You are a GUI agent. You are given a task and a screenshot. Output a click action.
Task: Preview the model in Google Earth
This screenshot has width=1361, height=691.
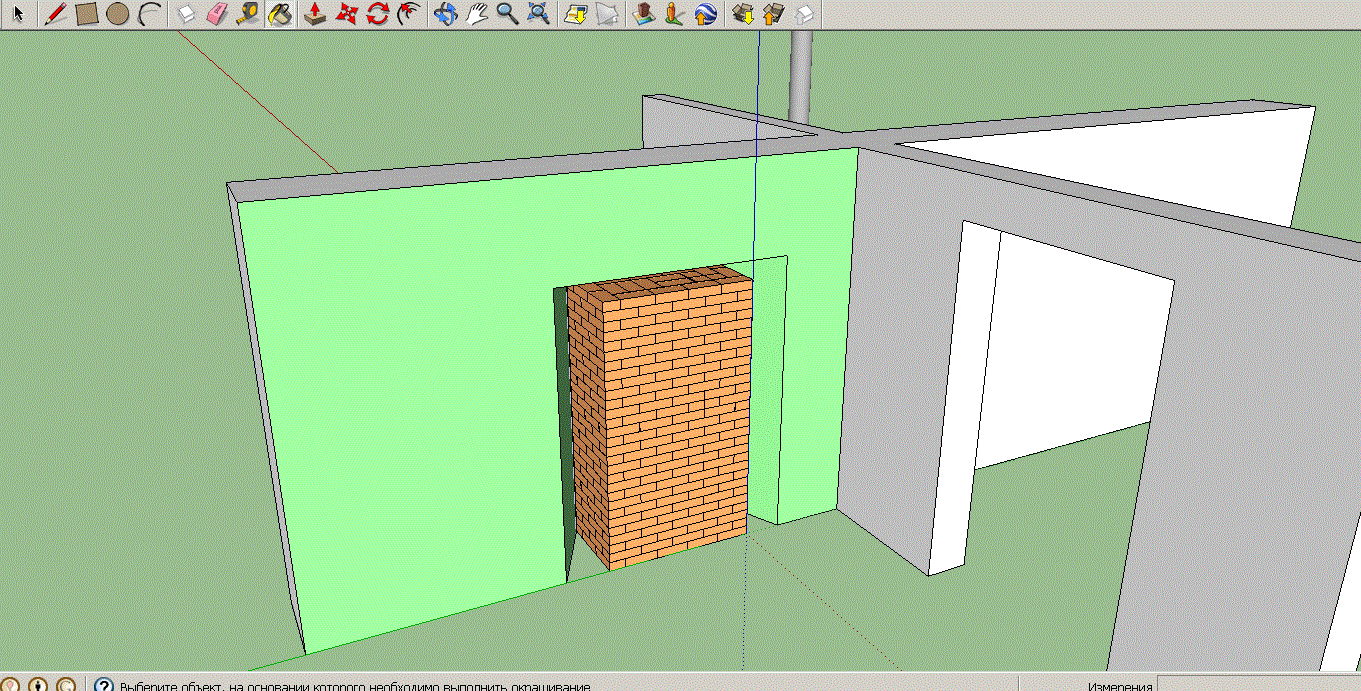(x=705, y=14)
